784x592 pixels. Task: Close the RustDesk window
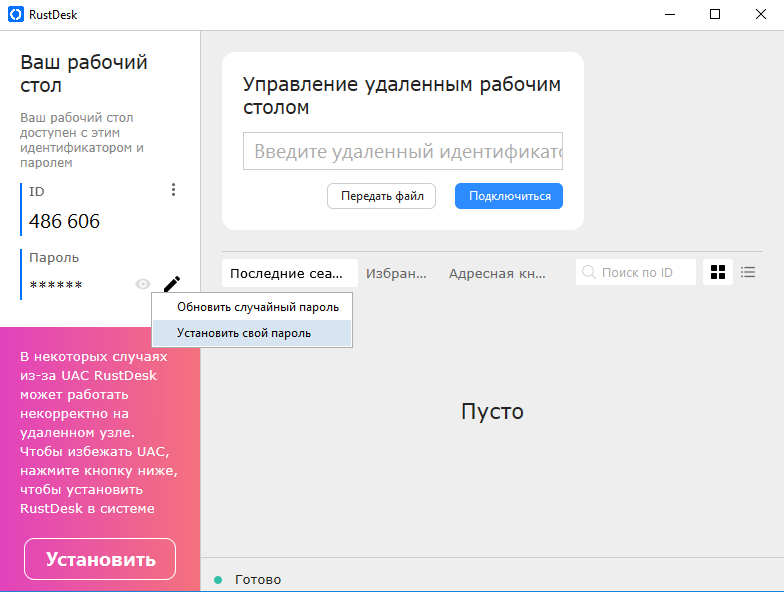point(760,14)
